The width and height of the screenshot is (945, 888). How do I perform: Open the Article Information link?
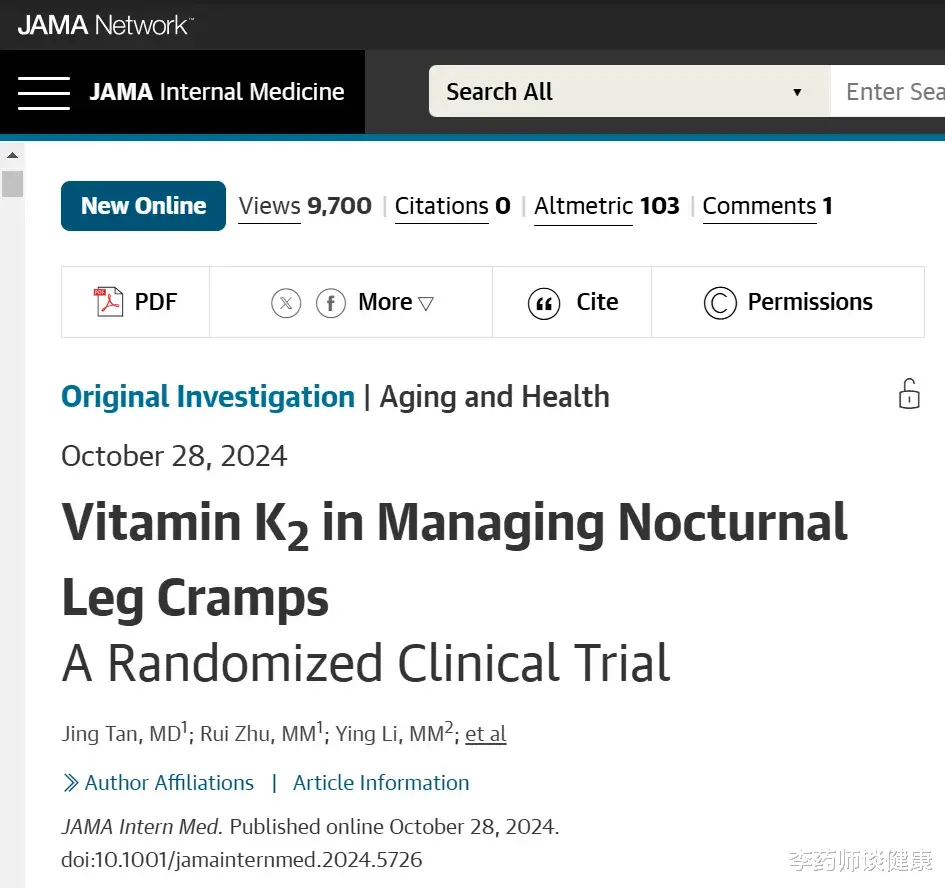point(381,783)
